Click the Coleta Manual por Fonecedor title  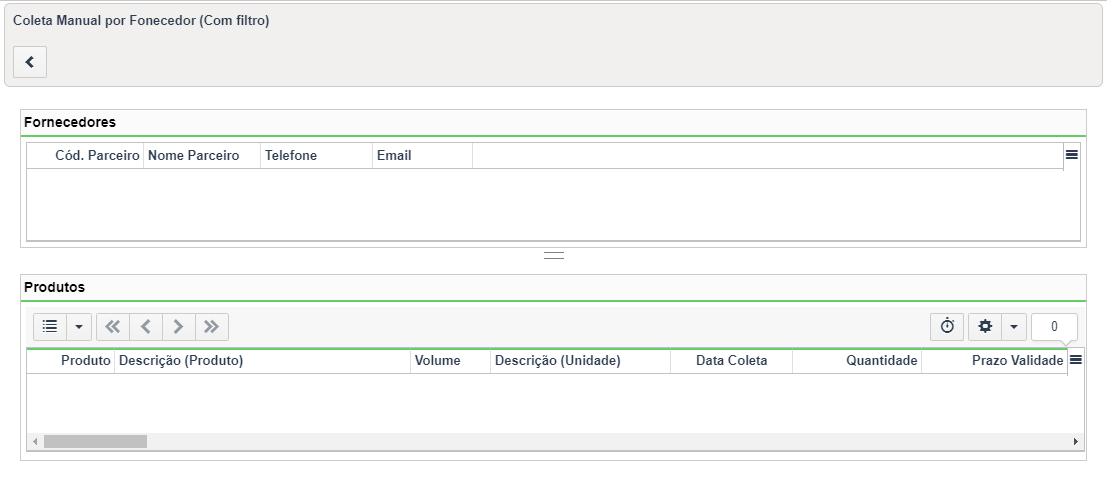coord(141,21)
